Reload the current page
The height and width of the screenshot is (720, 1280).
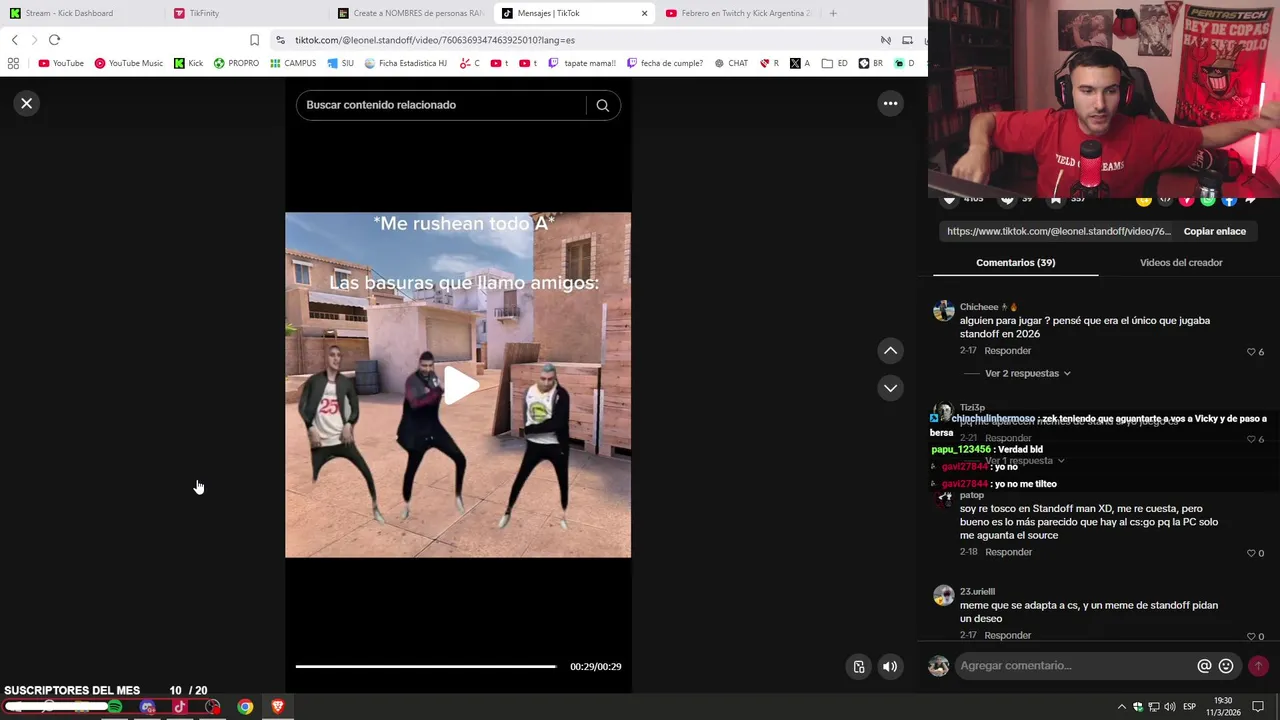54,40
